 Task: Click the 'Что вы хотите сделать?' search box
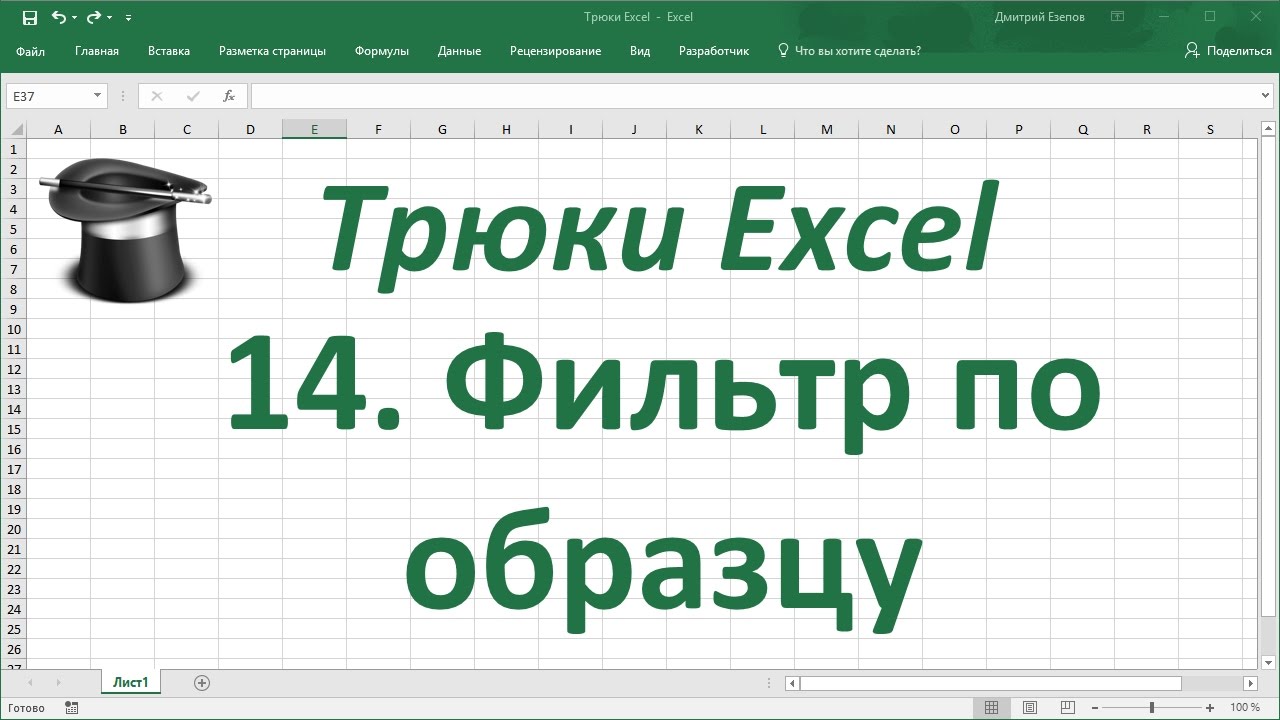[849, 51]
